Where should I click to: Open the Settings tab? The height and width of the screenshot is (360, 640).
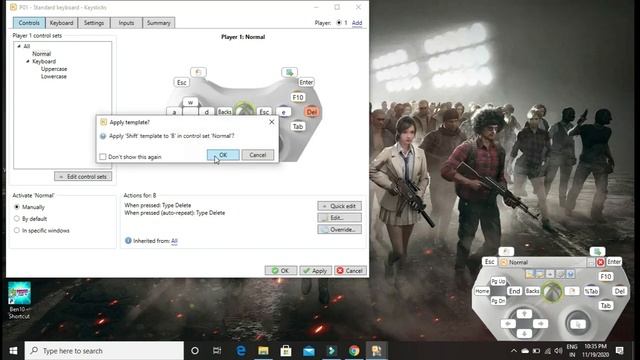pyautogui.click(x=93, y=23)
